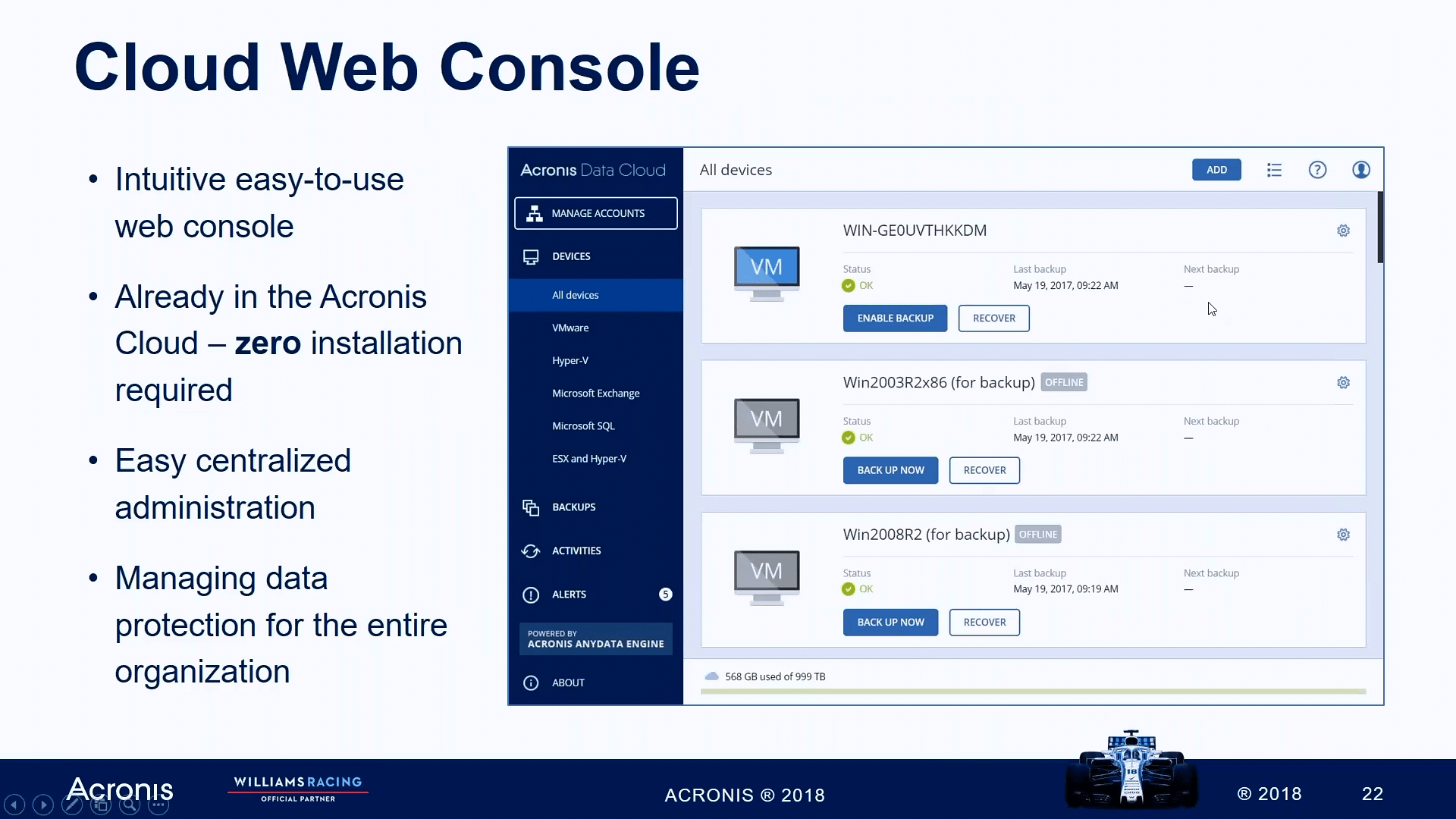Click OK status icon of Win2008R2

tap(849, 589)
